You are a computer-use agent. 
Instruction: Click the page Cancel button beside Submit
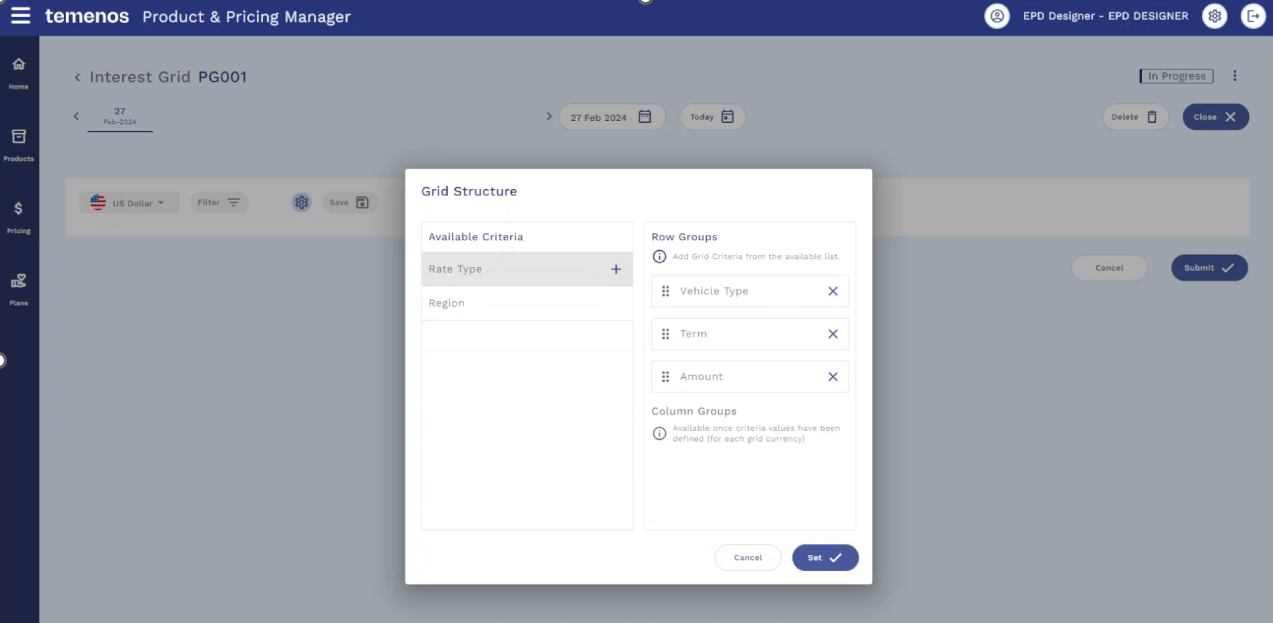[1109, 268]
